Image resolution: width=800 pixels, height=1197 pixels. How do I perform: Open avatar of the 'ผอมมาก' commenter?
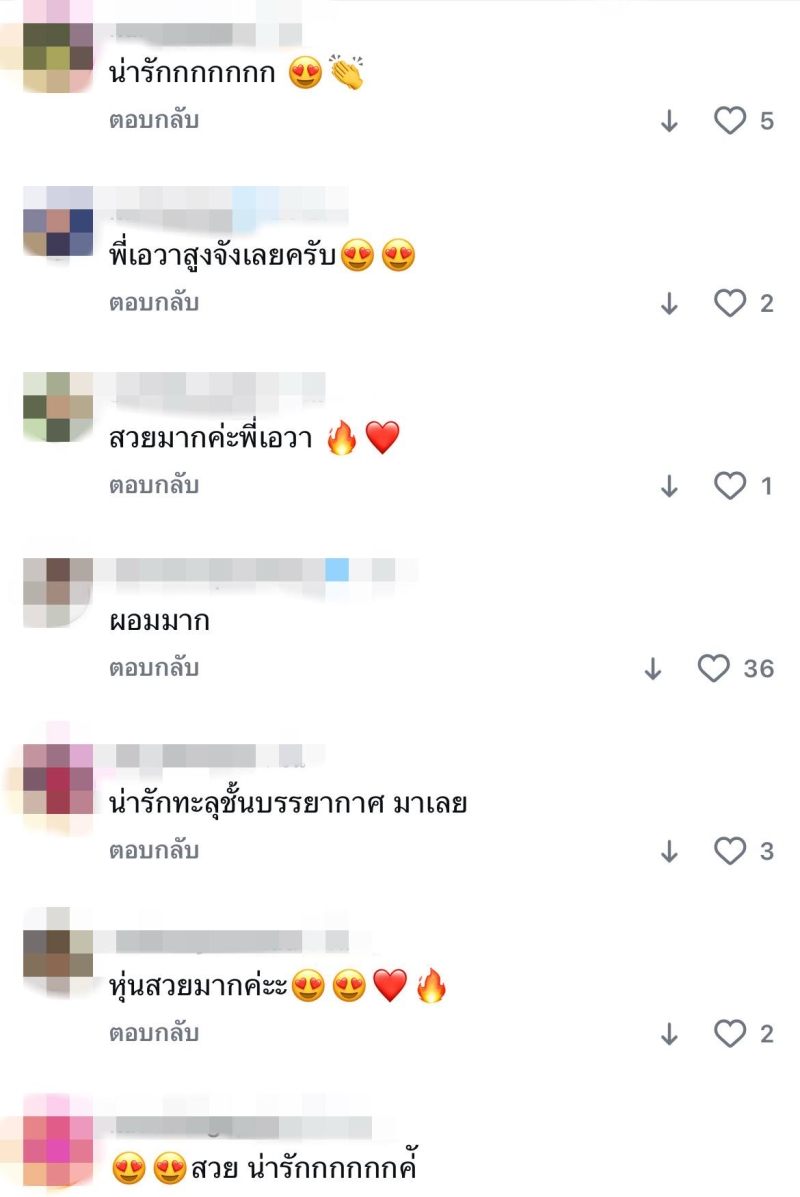click(58, 592)
